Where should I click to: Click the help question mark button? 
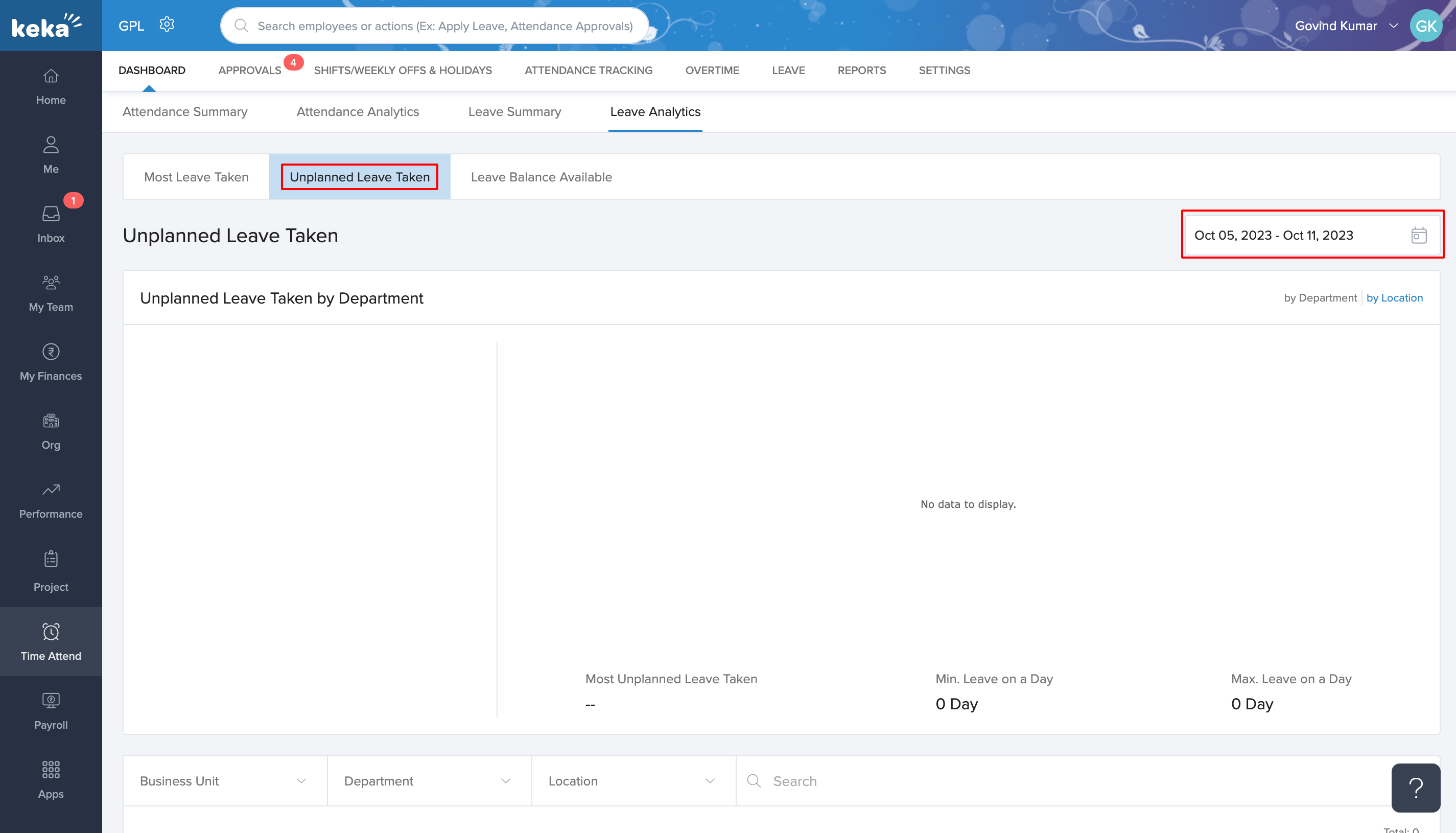(x=1416, y=788)
